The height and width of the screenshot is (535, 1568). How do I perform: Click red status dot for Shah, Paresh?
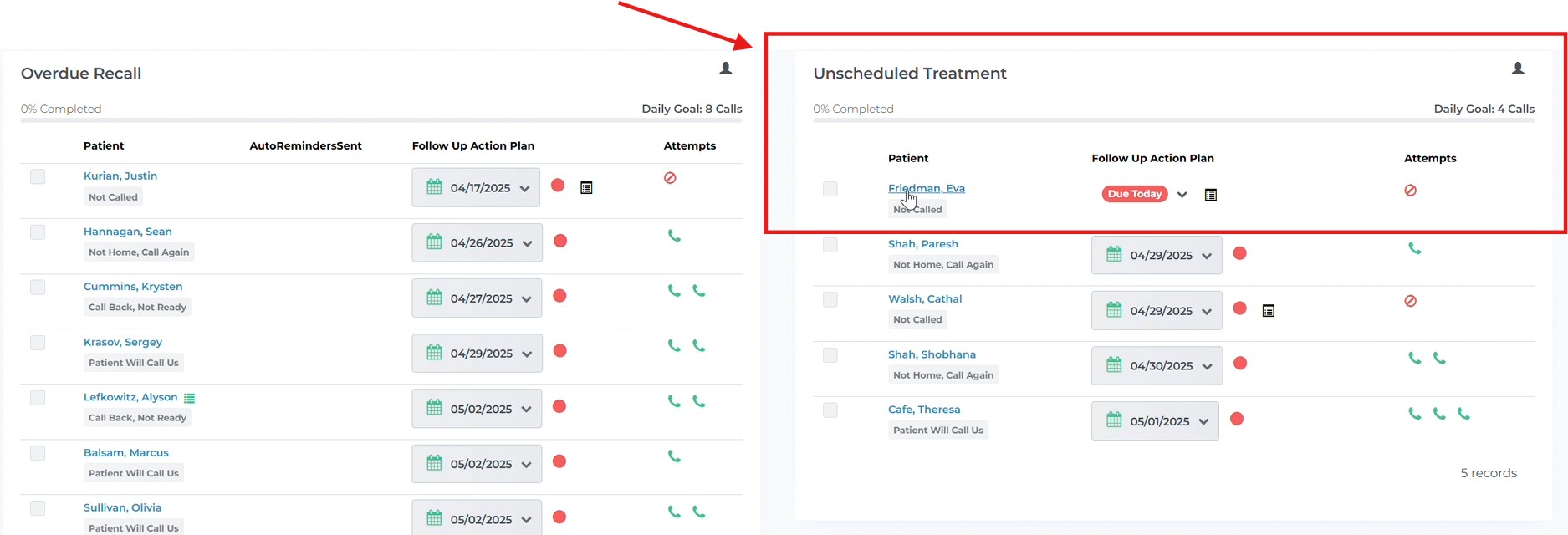[x=1240, y=253]
